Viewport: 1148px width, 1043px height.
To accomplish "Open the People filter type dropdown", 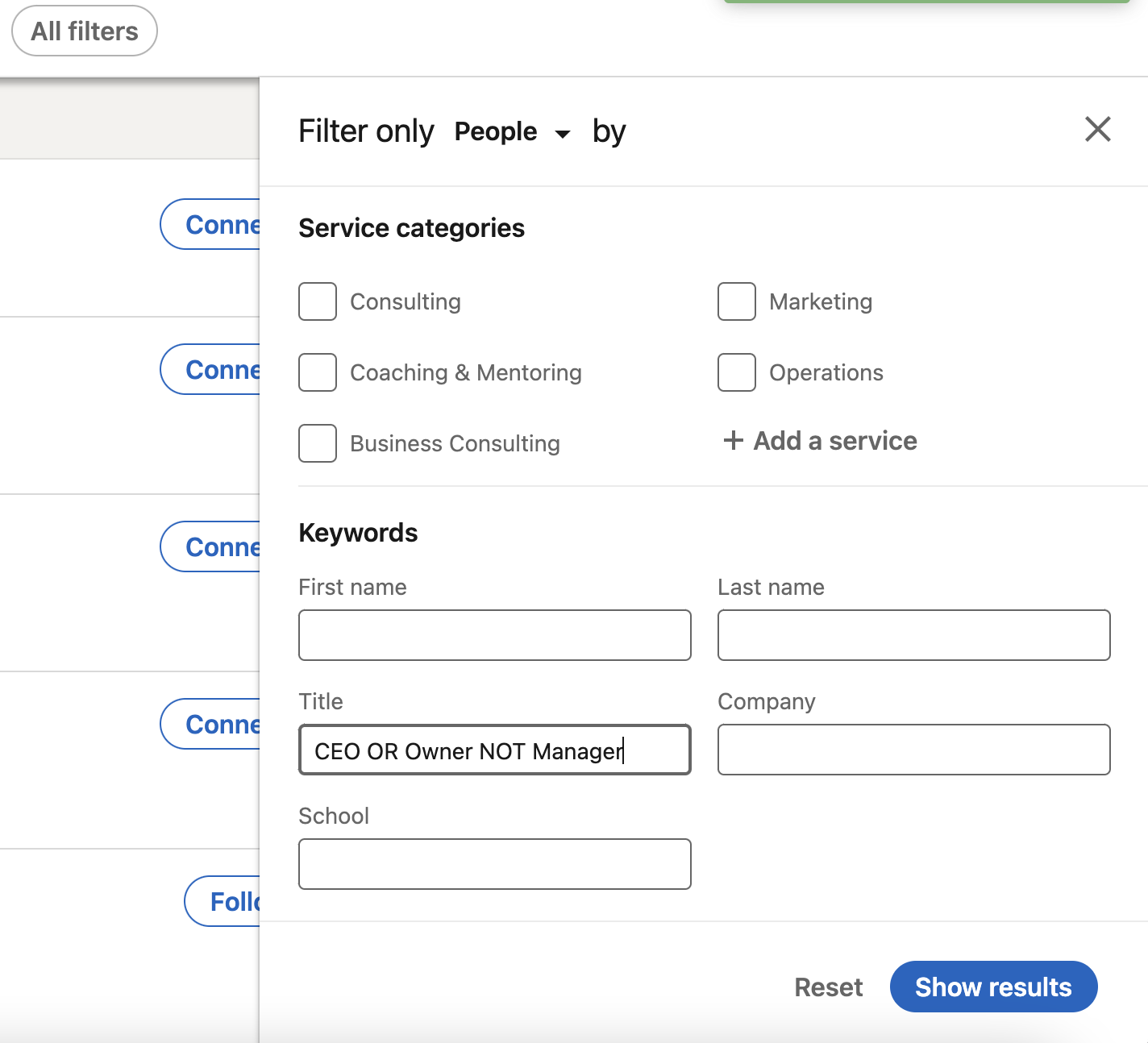I will click(512, 131).
